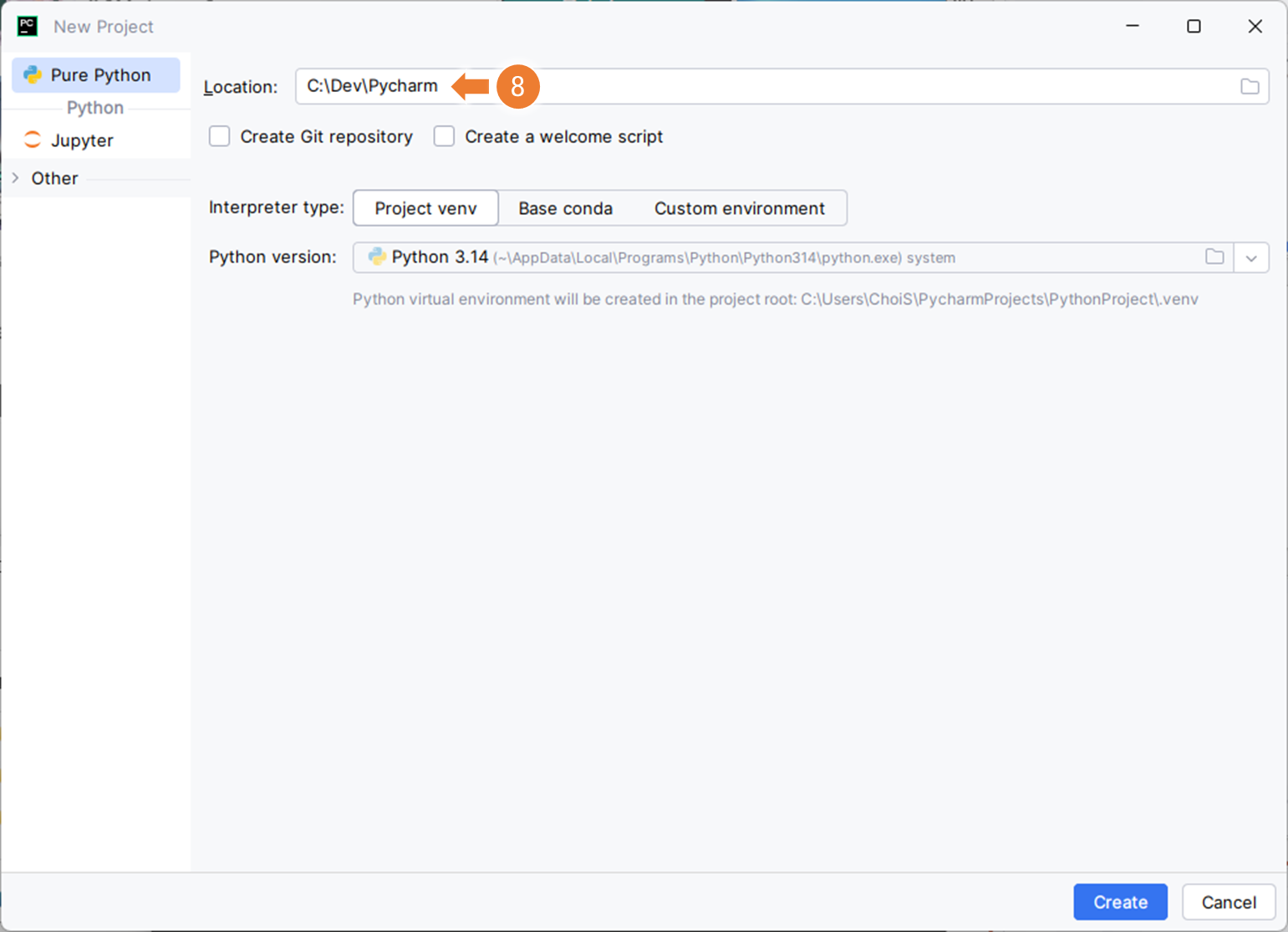Select Pure Python project type
Viewport: 1288px width, 932px height.
pos(96,74)
